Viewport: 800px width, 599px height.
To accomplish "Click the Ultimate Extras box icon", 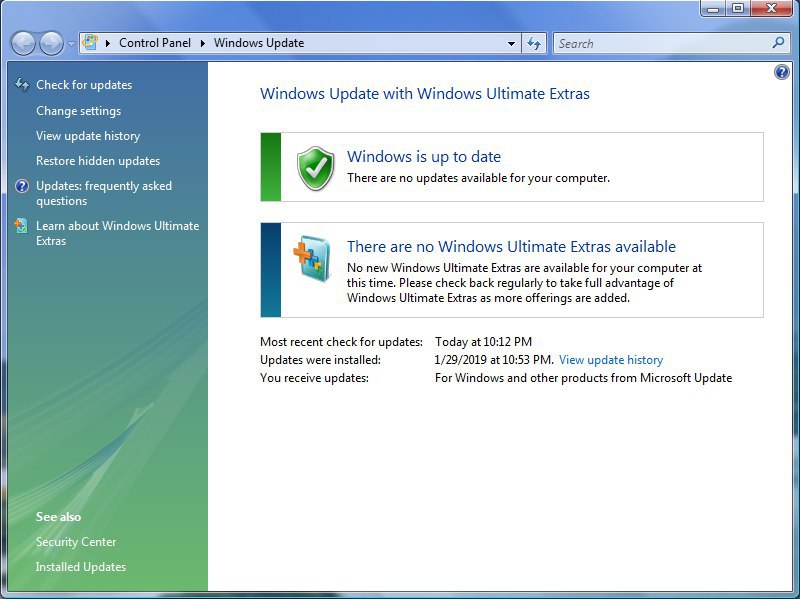I will coord(312,258).
